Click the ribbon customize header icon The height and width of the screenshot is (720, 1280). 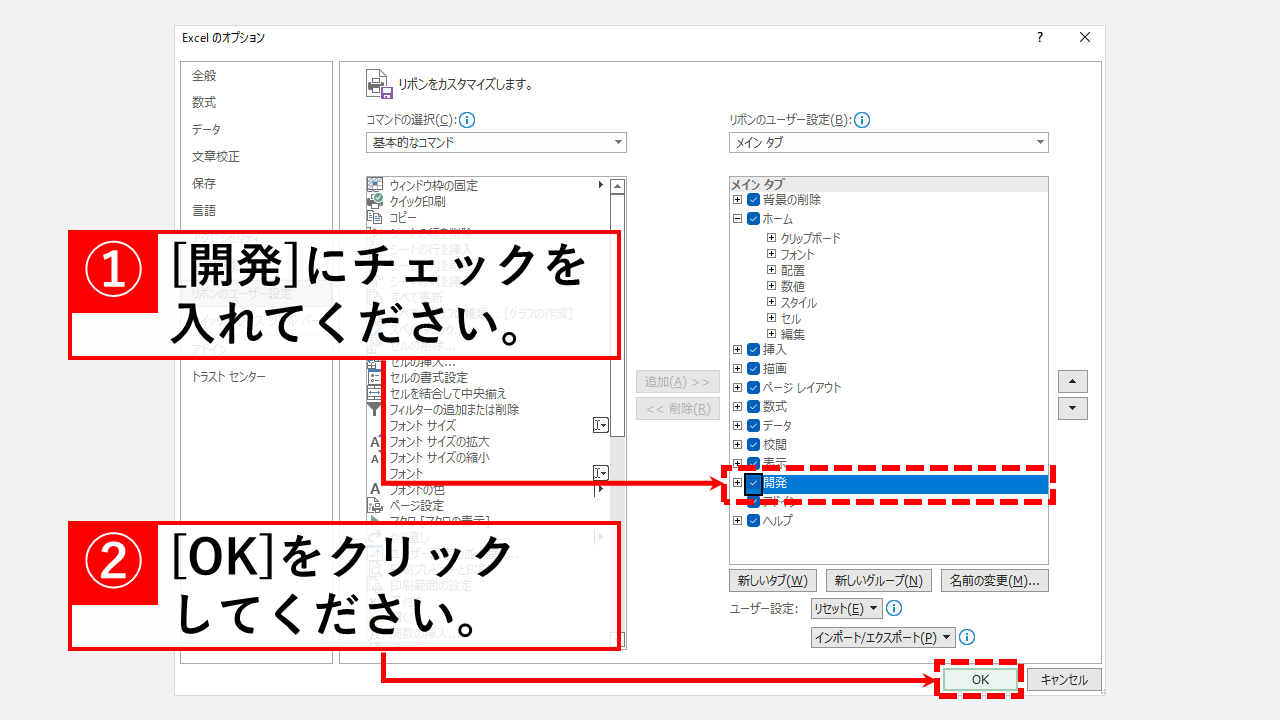tap(379, 84)
